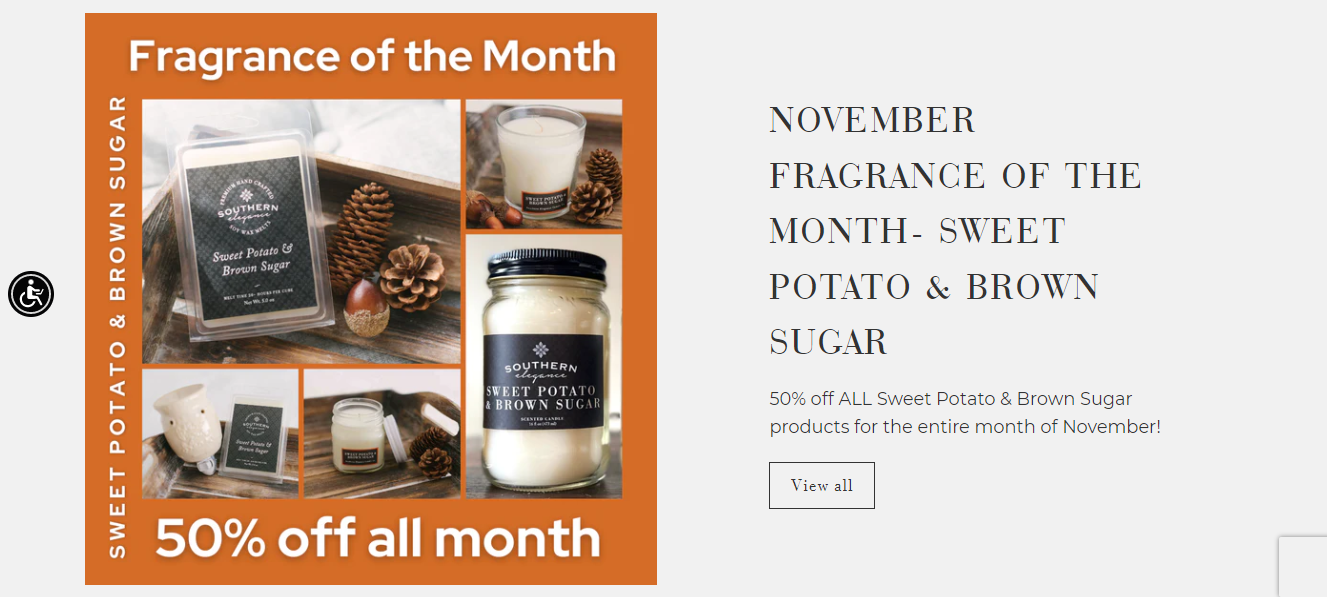Click the Sweet Potato & Brown Sugar jar label text
This screenshot has height=597, width=1327.
[x=544, y=396]
